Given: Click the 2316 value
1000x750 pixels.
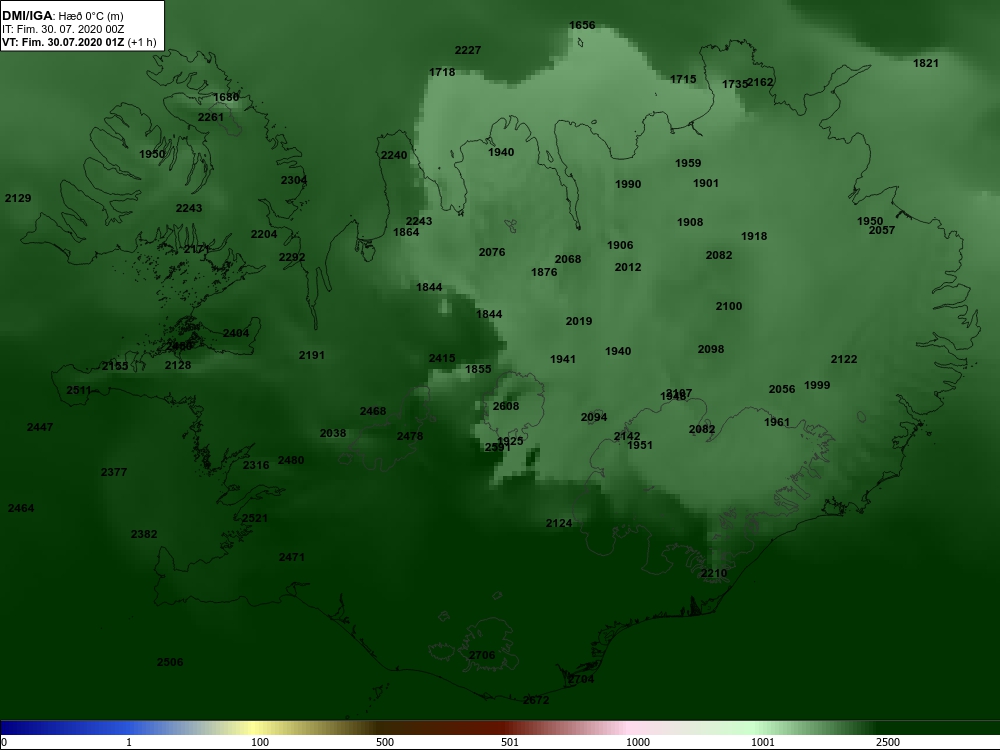Looking at the screenshot, I should tap(256, 466).
